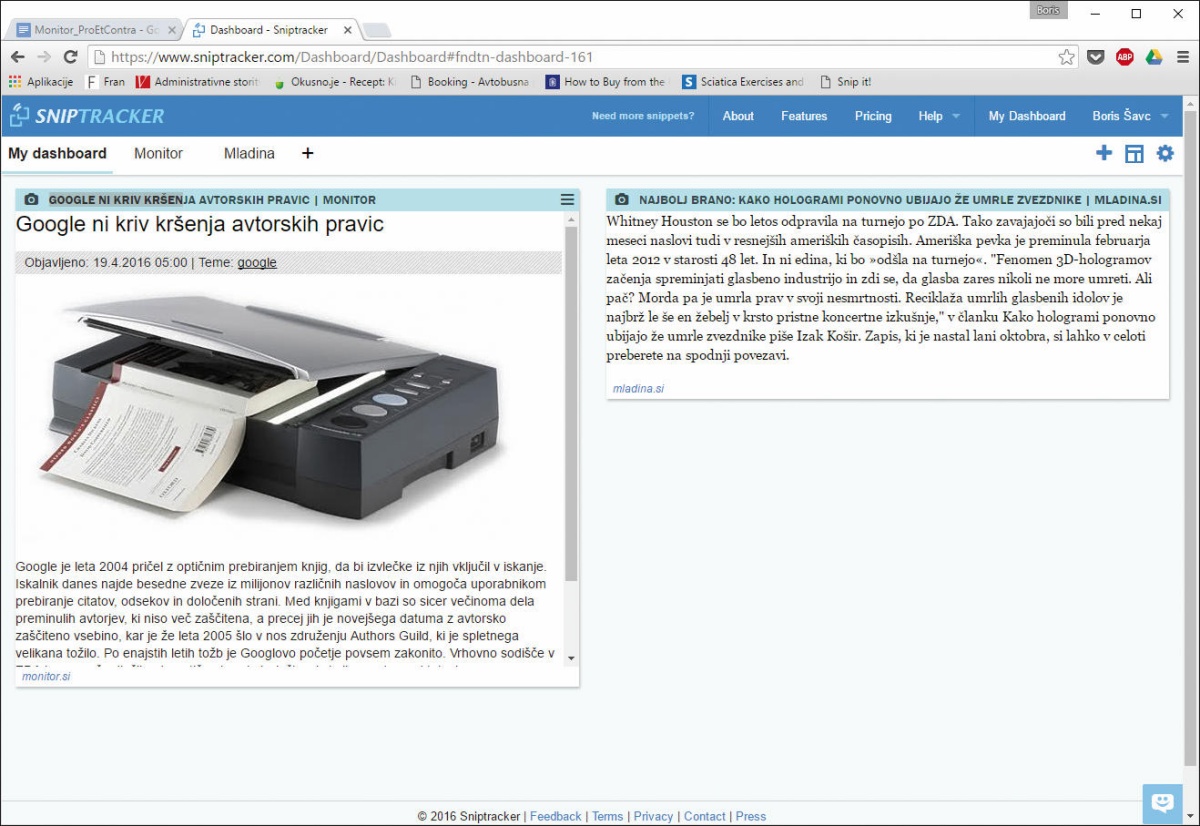Open the Chrome menu button

(1183, 57)
